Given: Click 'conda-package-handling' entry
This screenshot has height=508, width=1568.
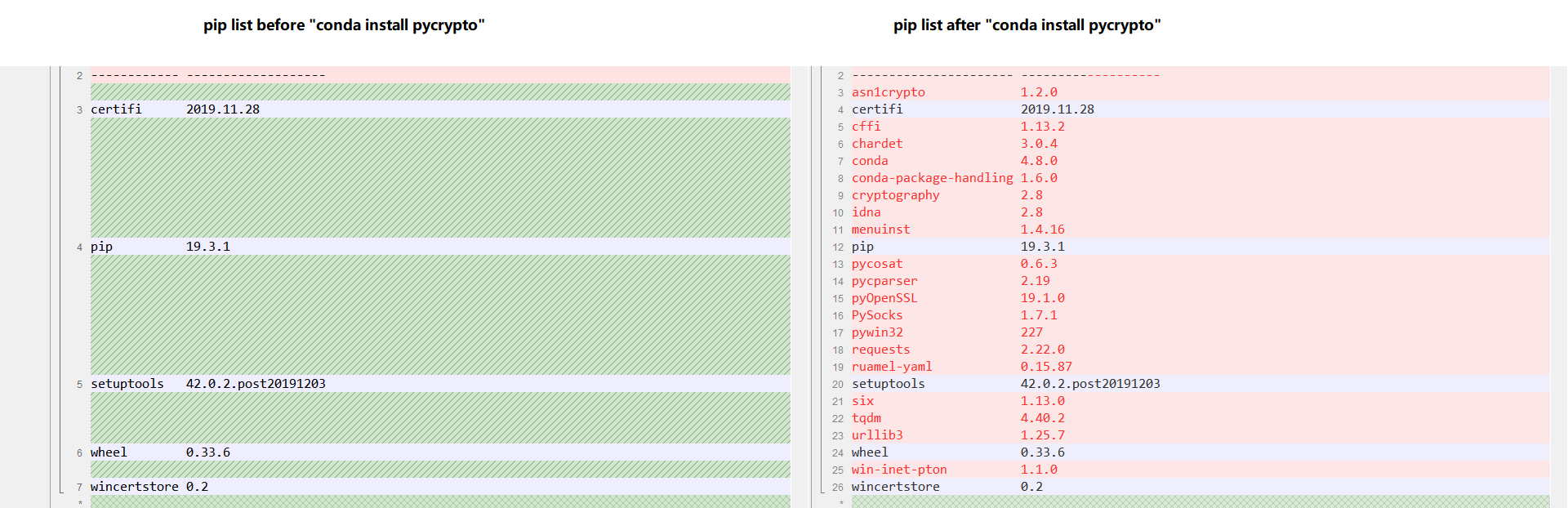Looking at the screenshot, I should click(932, 178).
